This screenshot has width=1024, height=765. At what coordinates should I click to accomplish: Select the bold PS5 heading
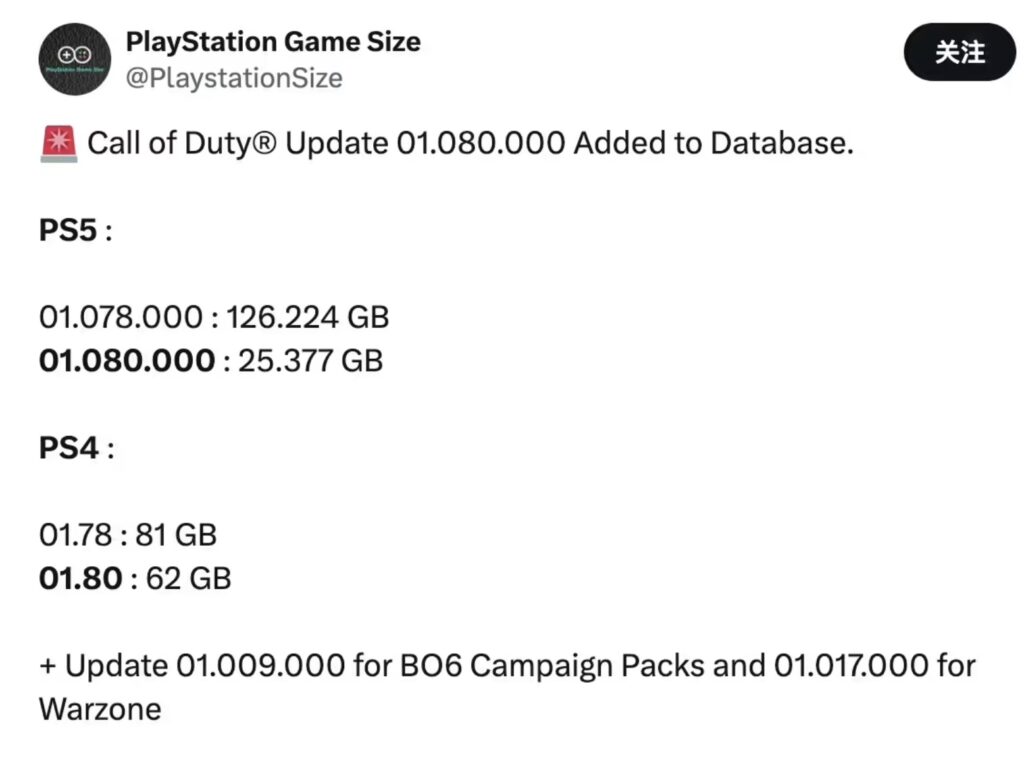tap(68, 231)
